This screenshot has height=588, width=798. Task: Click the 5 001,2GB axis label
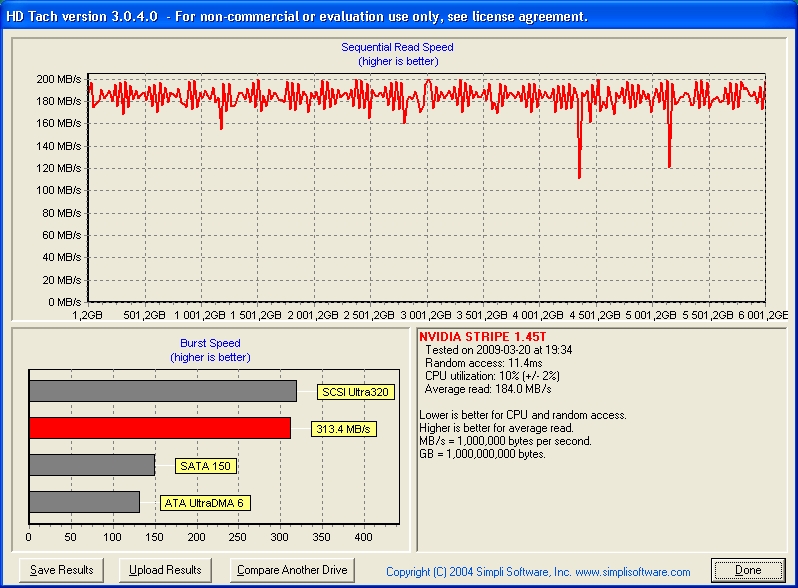(x=650, y=315)
